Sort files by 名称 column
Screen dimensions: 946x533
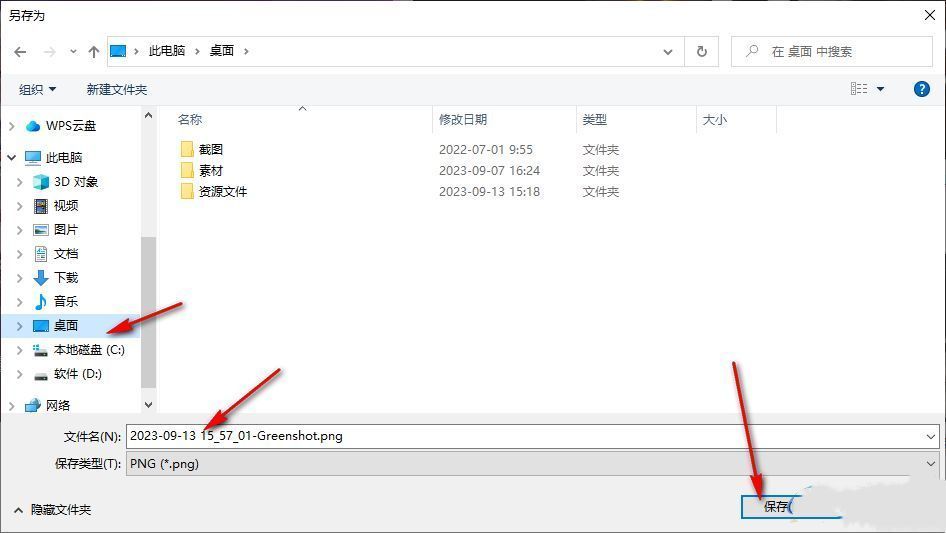click(x=189, y=120)
